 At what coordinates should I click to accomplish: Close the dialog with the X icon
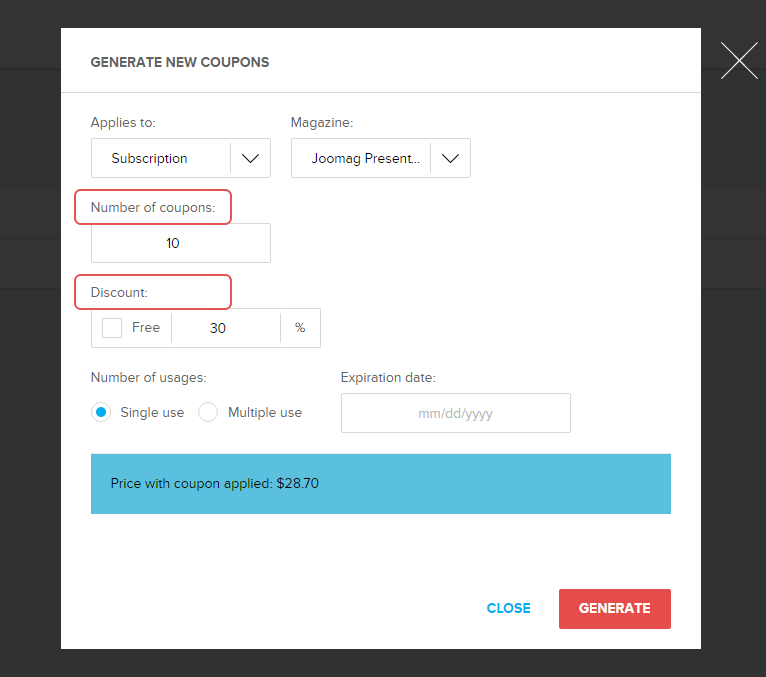[x=739, y=61]
